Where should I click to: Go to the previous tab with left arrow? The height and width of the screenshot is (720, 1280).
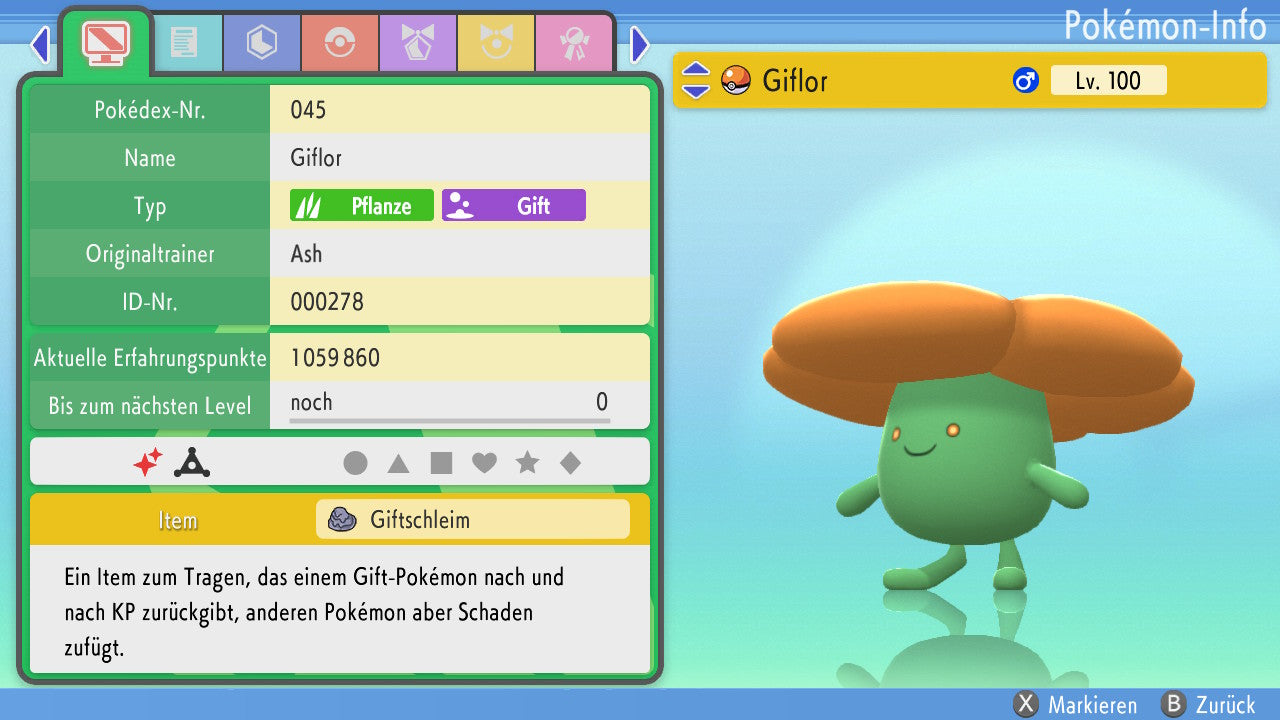coord(40,44)
